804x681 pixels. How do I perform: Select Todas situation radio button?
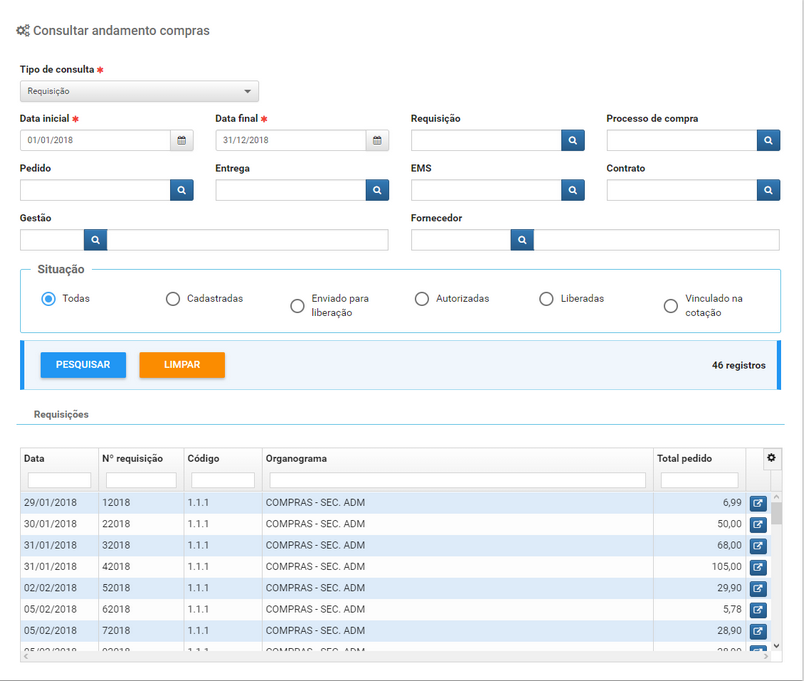(48, 298)
